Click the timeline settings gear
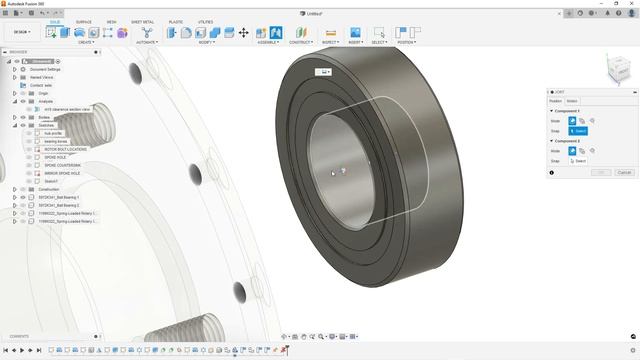 pos(633,350)
